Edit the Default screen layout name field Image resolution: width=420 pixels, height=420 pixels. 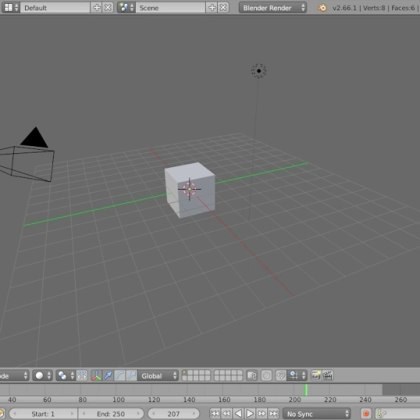(x=55, y=7)
